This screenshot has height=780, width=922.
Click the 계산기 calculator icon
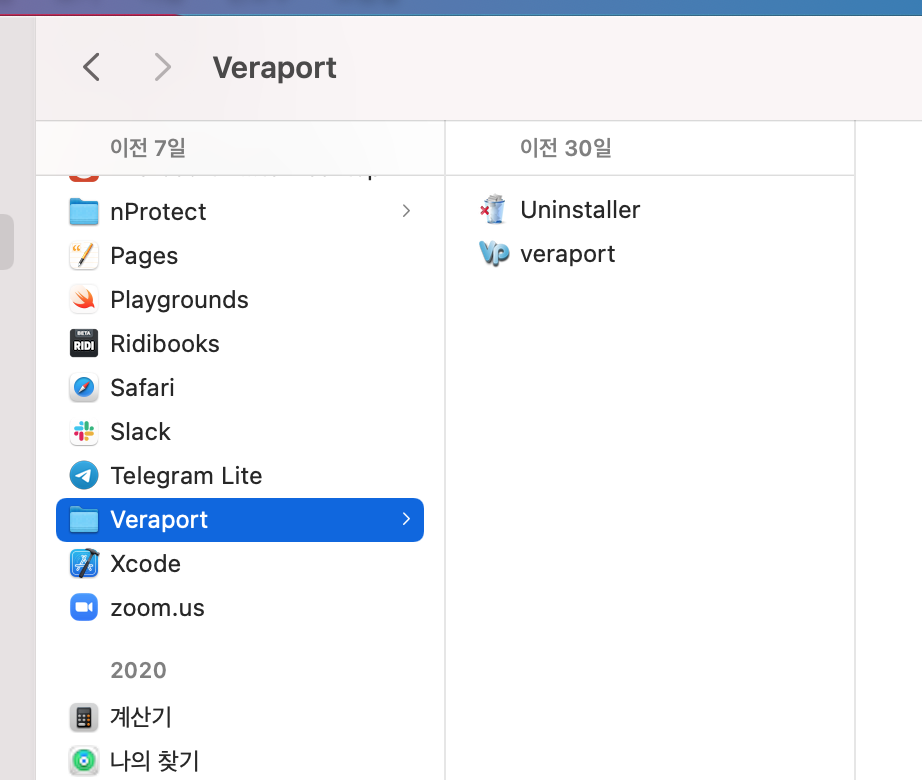tap(84, 717)
